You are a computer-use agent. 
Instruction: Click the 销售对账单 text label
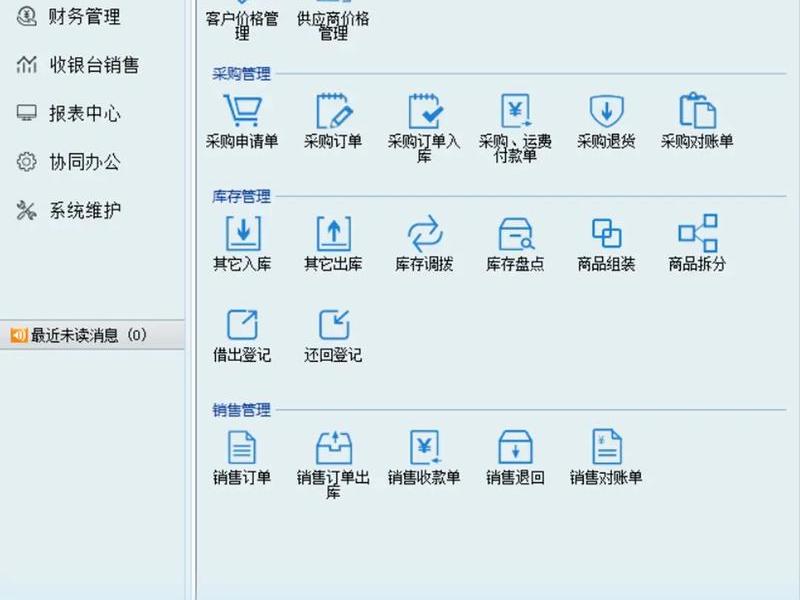point(606,478)
